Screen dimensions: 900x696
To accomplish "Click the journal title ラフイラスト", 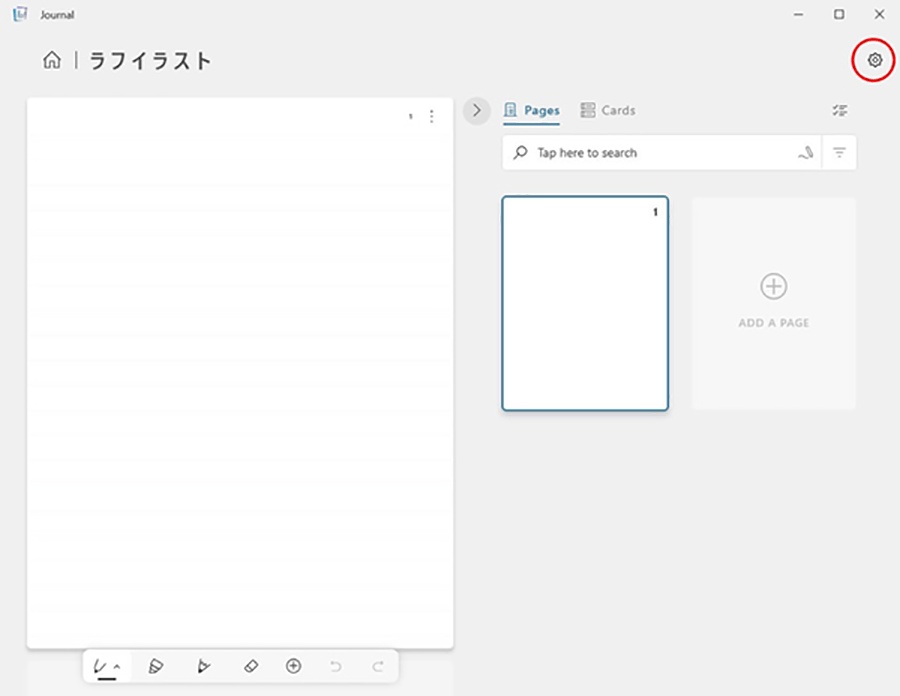I will (x=150, y=61).
